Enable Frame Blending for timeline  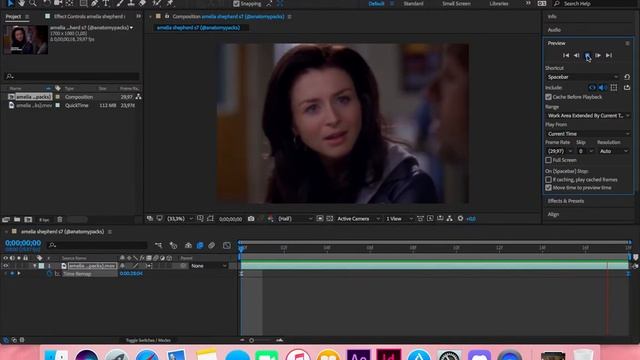pos(200,245)
